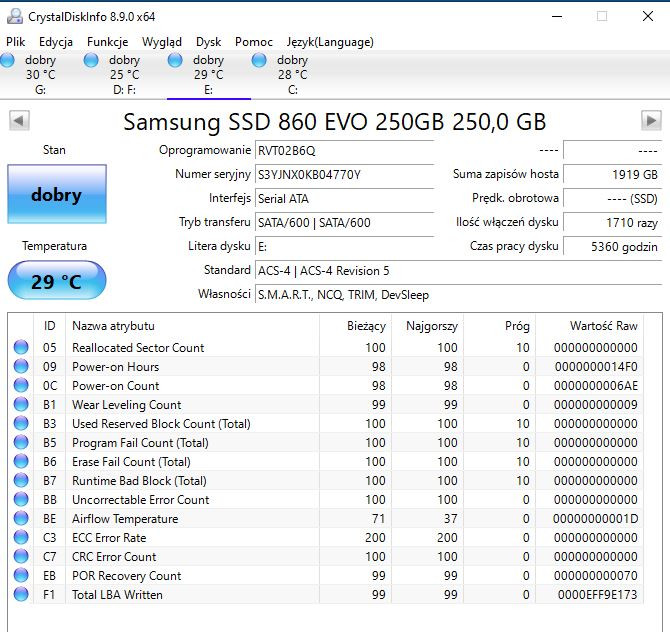This screenshot has width=670, height=632.
Task: Select Power-on Hours raw value 0000000014F0
Action: pyautogui.click(x=596, y=367)
